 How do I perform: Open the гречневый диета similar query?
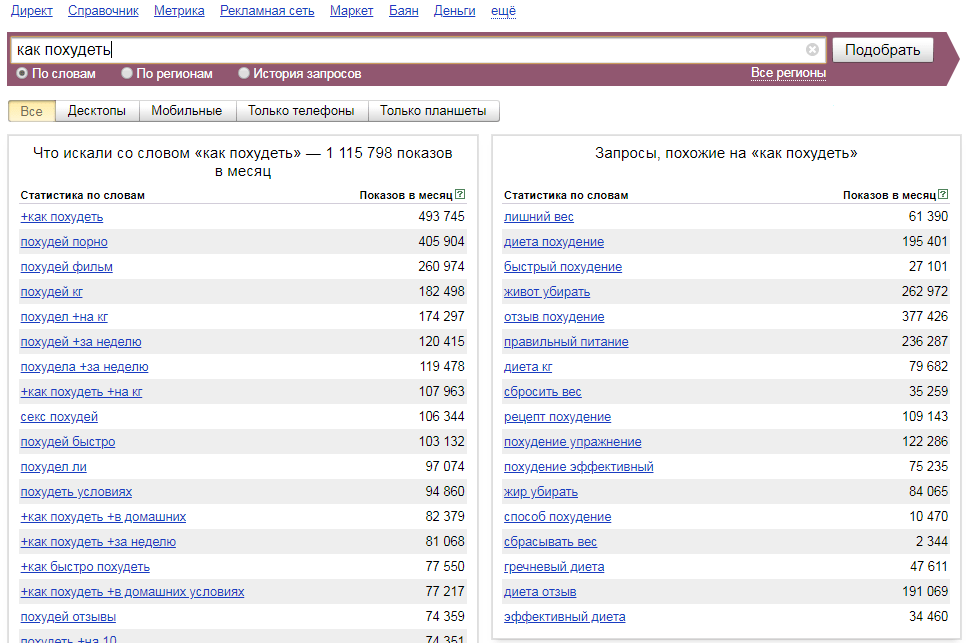point(554,567)
